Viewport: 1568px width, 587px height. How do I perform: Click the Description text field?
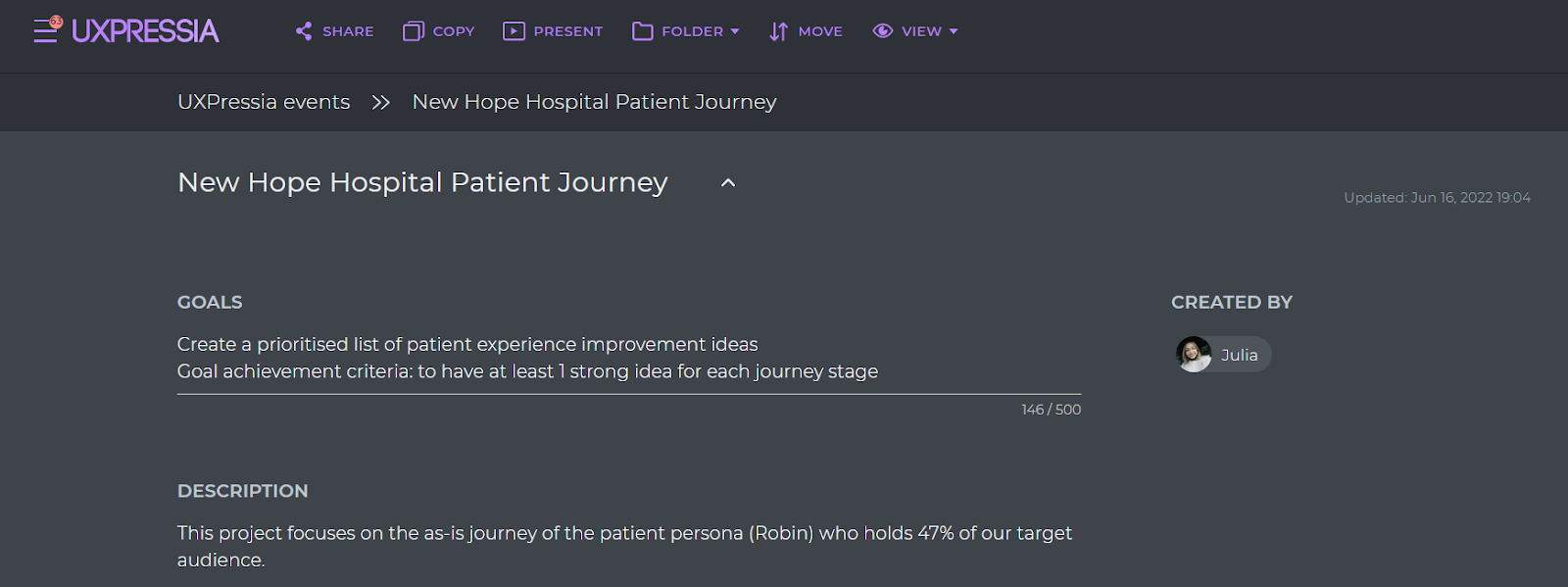pyautogui.click(x=629, y=547)
